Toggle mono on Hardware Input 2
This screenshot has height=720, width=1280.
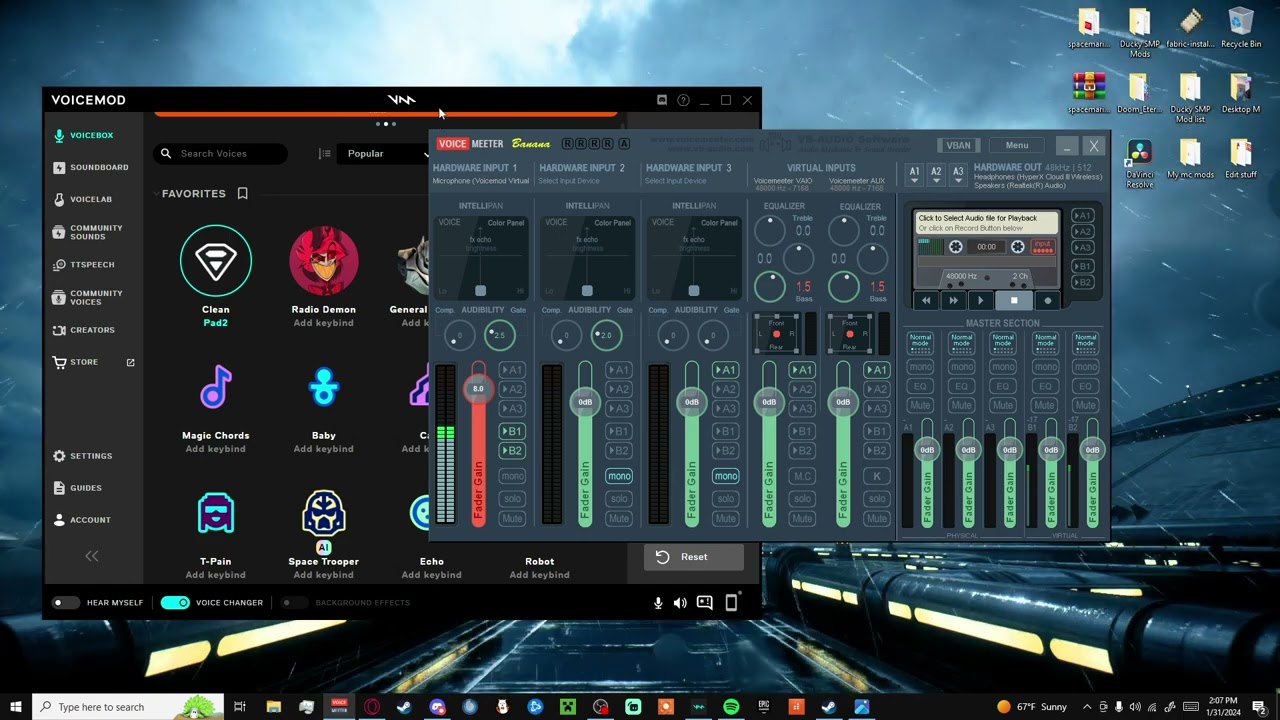(x=619, y=476)
